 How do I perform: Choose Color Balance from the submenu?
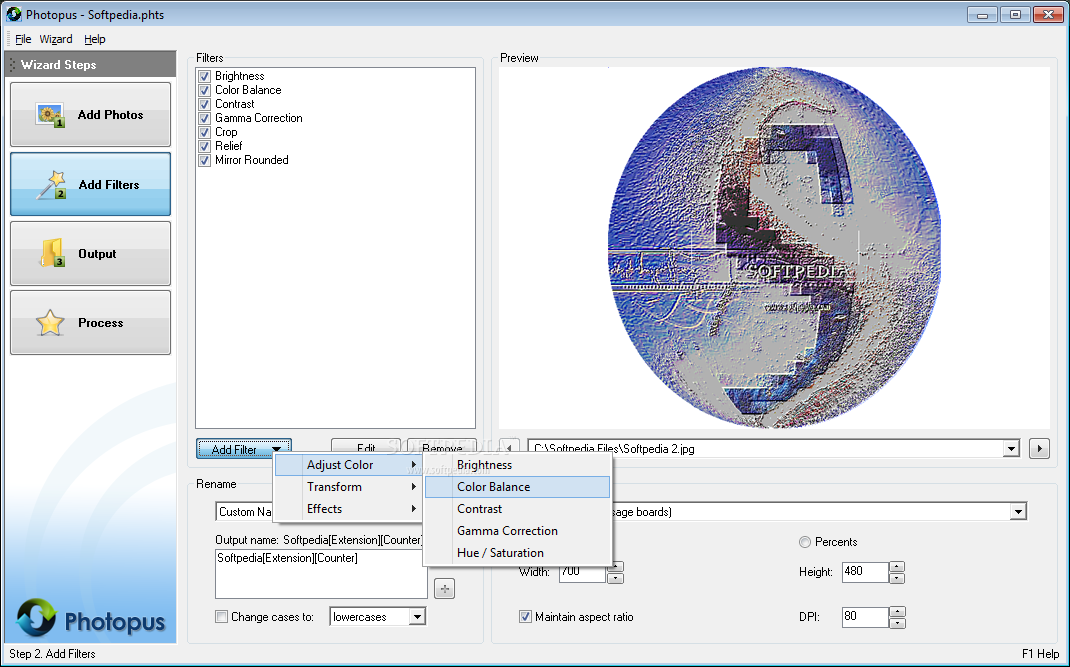(517, 487)
